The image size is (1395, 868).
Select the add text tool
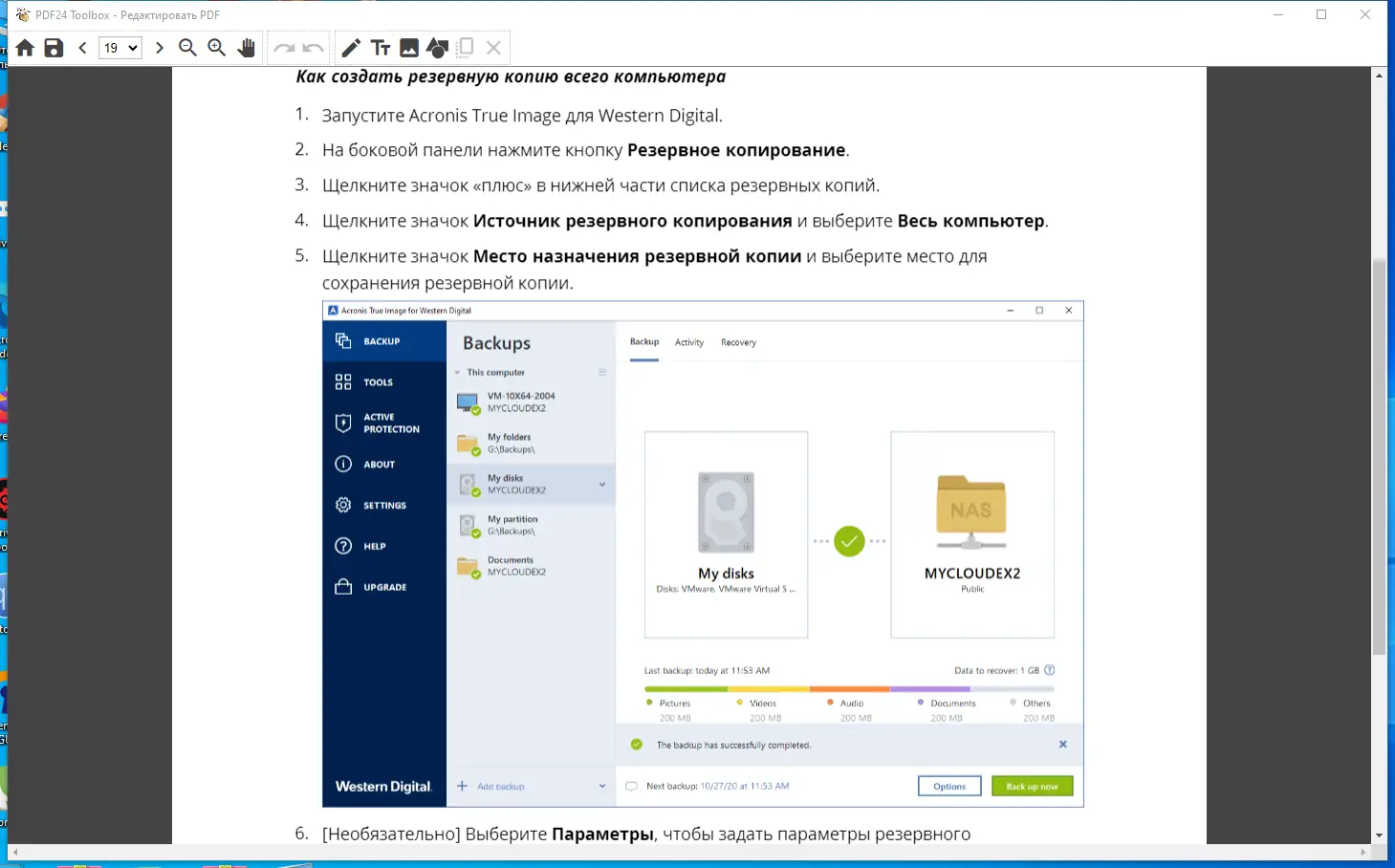(x=381, y=48)
